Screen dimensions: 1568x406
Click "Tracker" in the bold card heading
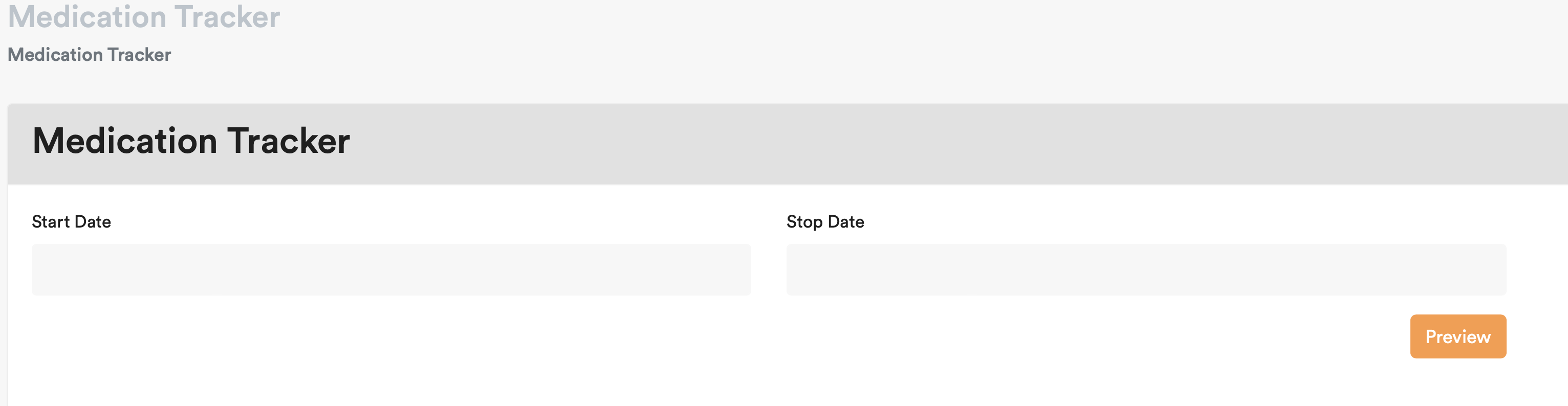(289, 141)
